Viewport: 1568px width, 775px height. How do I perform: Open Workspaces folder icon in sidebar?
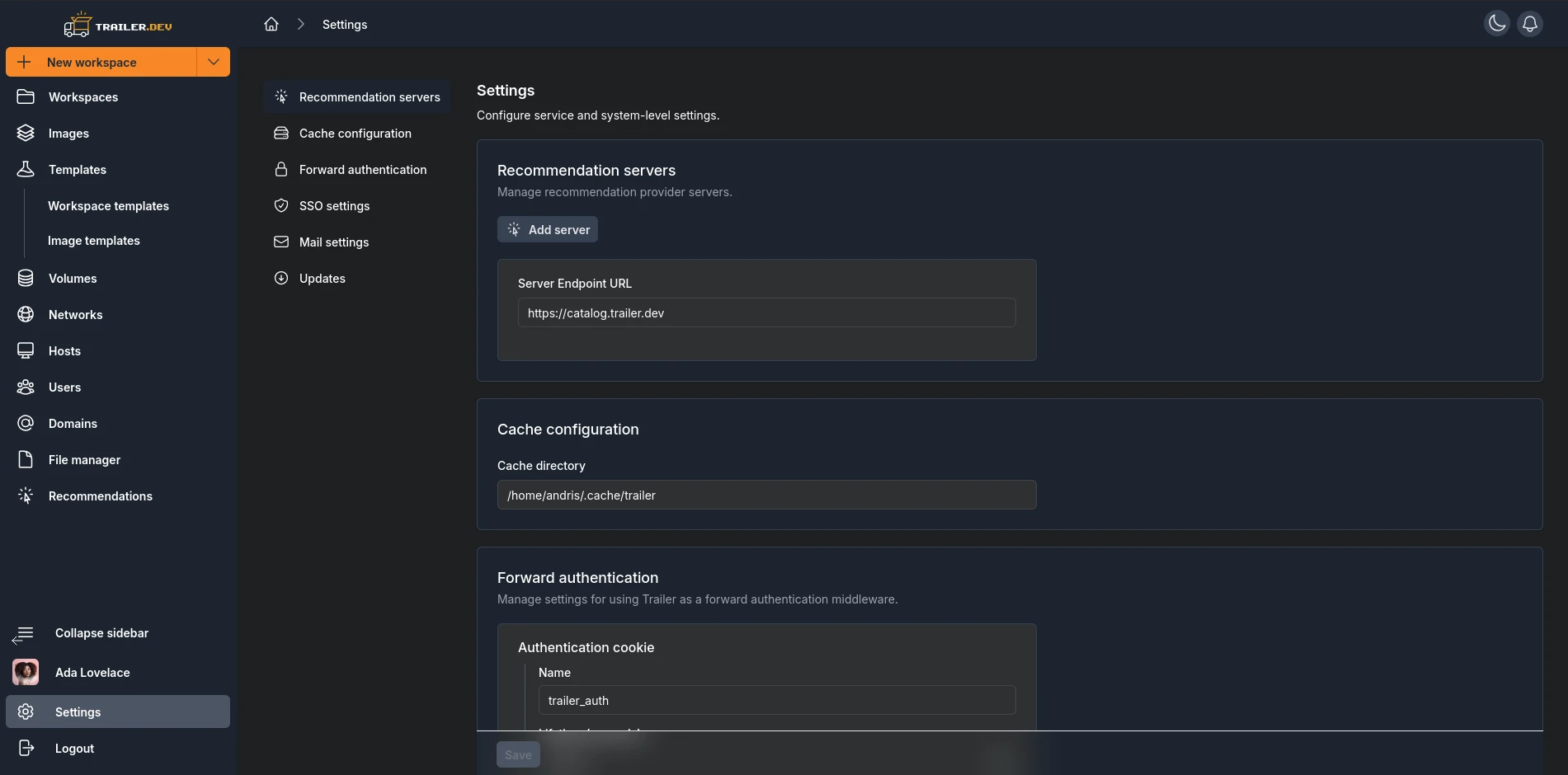[x=26, y=96]
